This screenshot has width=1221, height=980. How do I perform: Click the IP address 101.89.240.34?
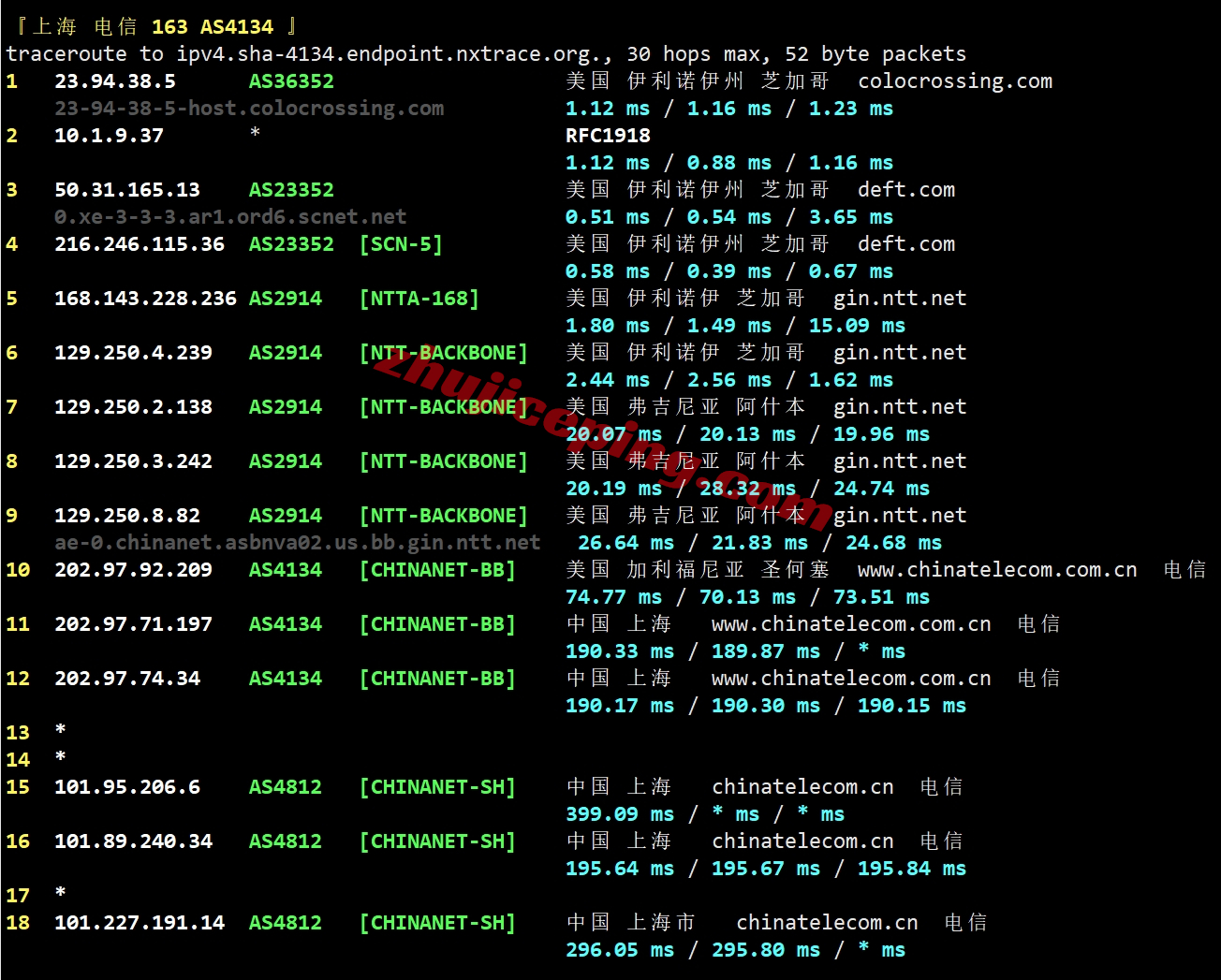(x=133, y=841)
